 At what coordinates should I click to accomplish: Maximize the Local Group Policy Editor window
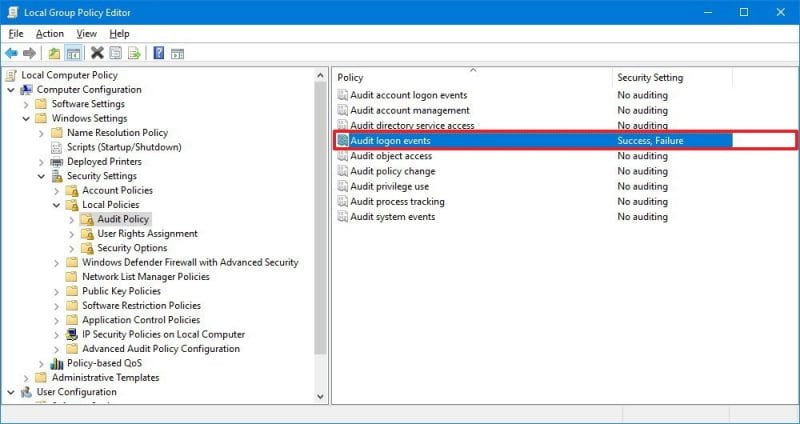coord(744,12)
